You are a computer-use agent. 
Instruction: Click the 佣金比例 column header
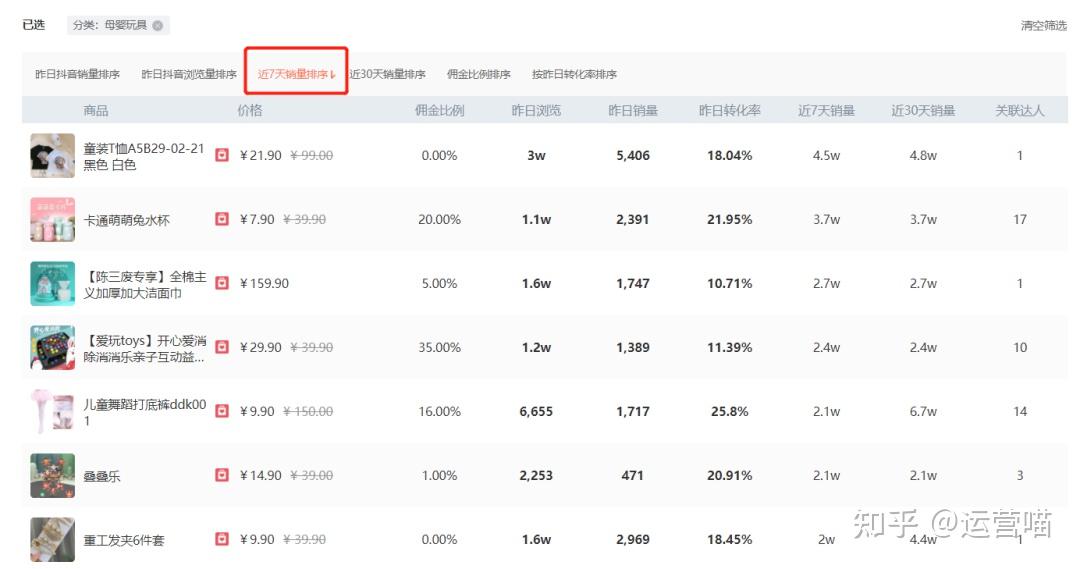pyautogui.click(x=439, y=110)
